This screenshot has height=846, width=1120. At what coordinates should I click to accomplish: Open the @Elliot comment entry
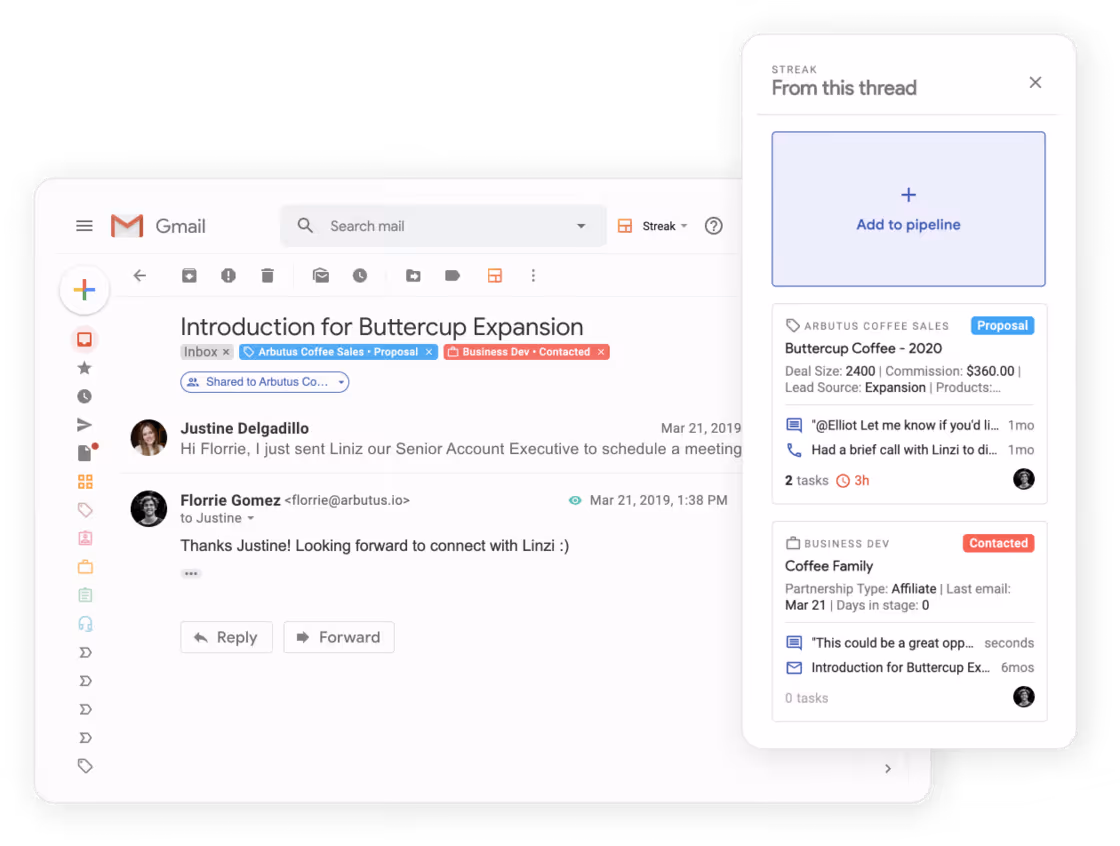pyautogui.click(x=909, y=425)
